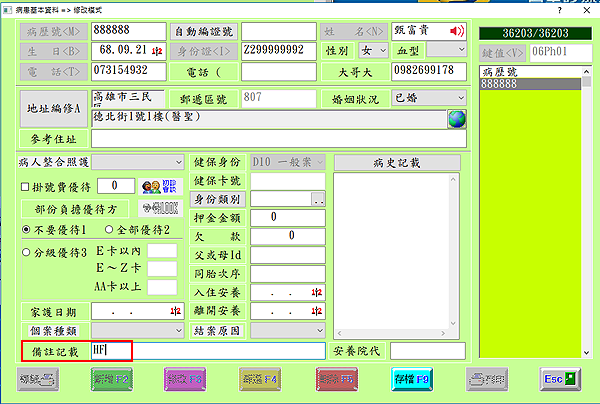The width and height of the screenshot is (600, 404).
Task: Open the calendar picker for 離開安養
Action: pyautogui.click(x=316, y=311)
